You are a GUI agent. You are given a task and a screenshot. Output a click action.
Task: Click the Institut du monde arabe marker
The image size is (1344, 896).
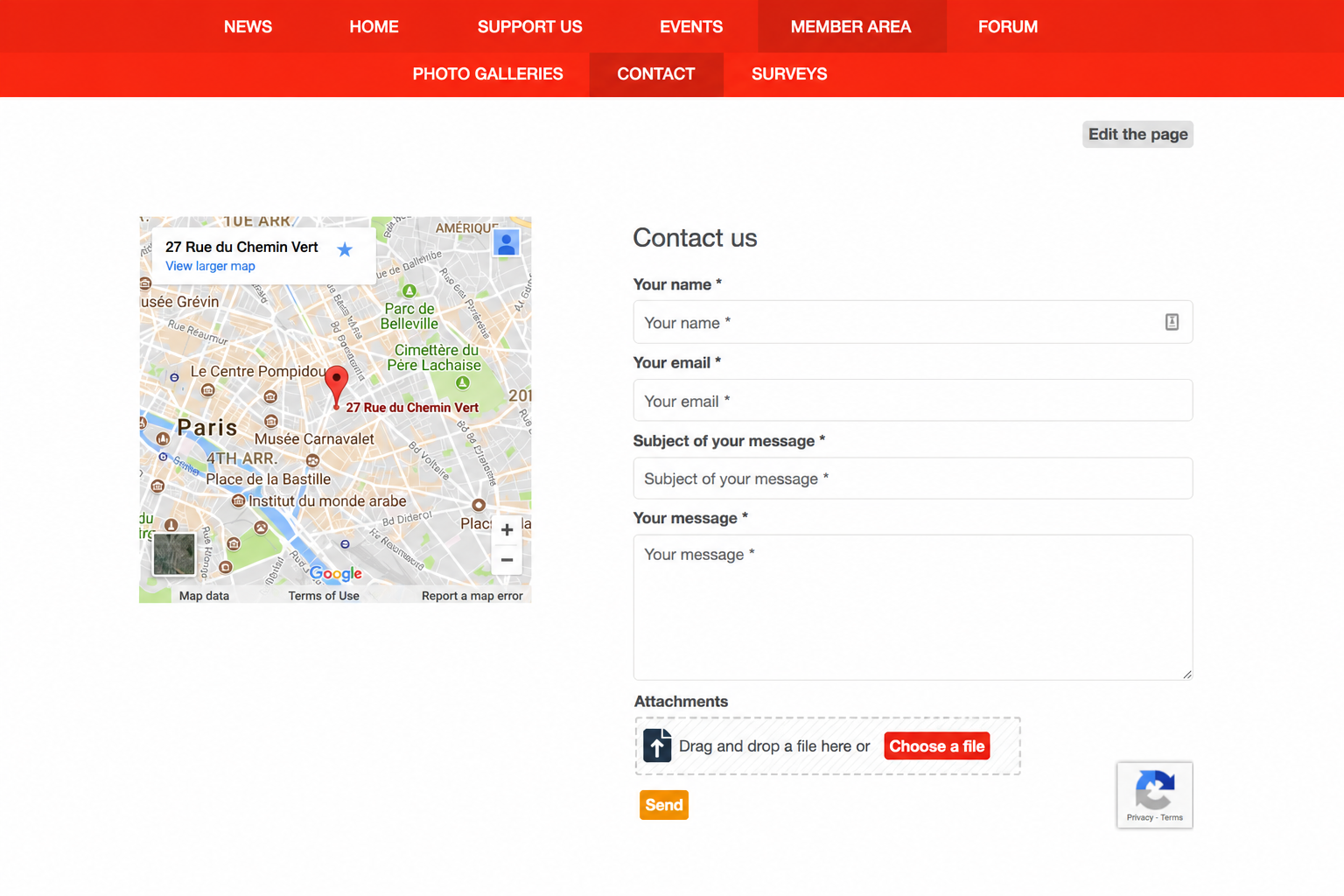tap(238, 501)
